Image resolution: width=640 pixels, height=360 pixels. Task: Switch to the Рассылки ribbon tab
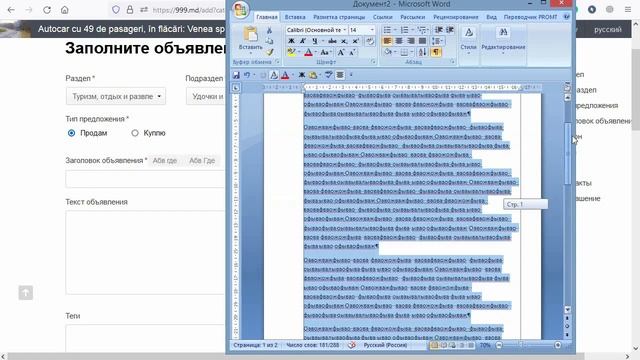pos(413,17)
